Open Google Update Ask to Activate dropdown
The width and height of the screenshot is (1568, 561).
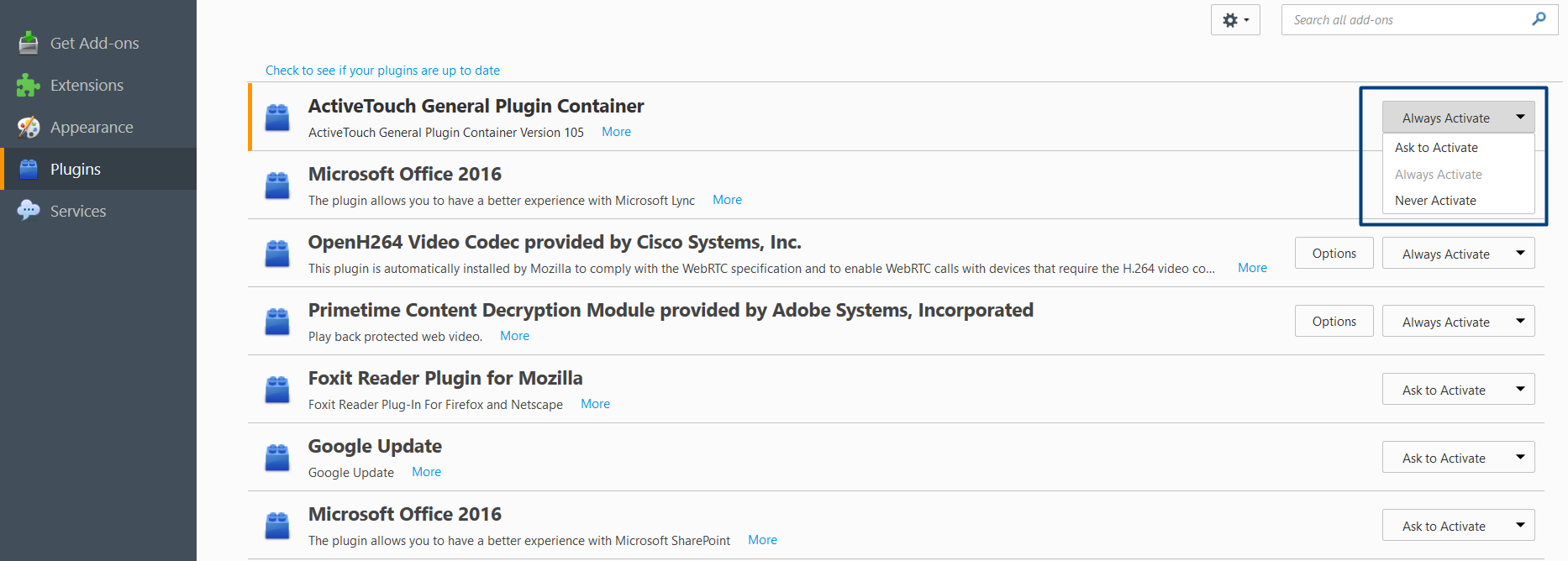coord(1458,458)
